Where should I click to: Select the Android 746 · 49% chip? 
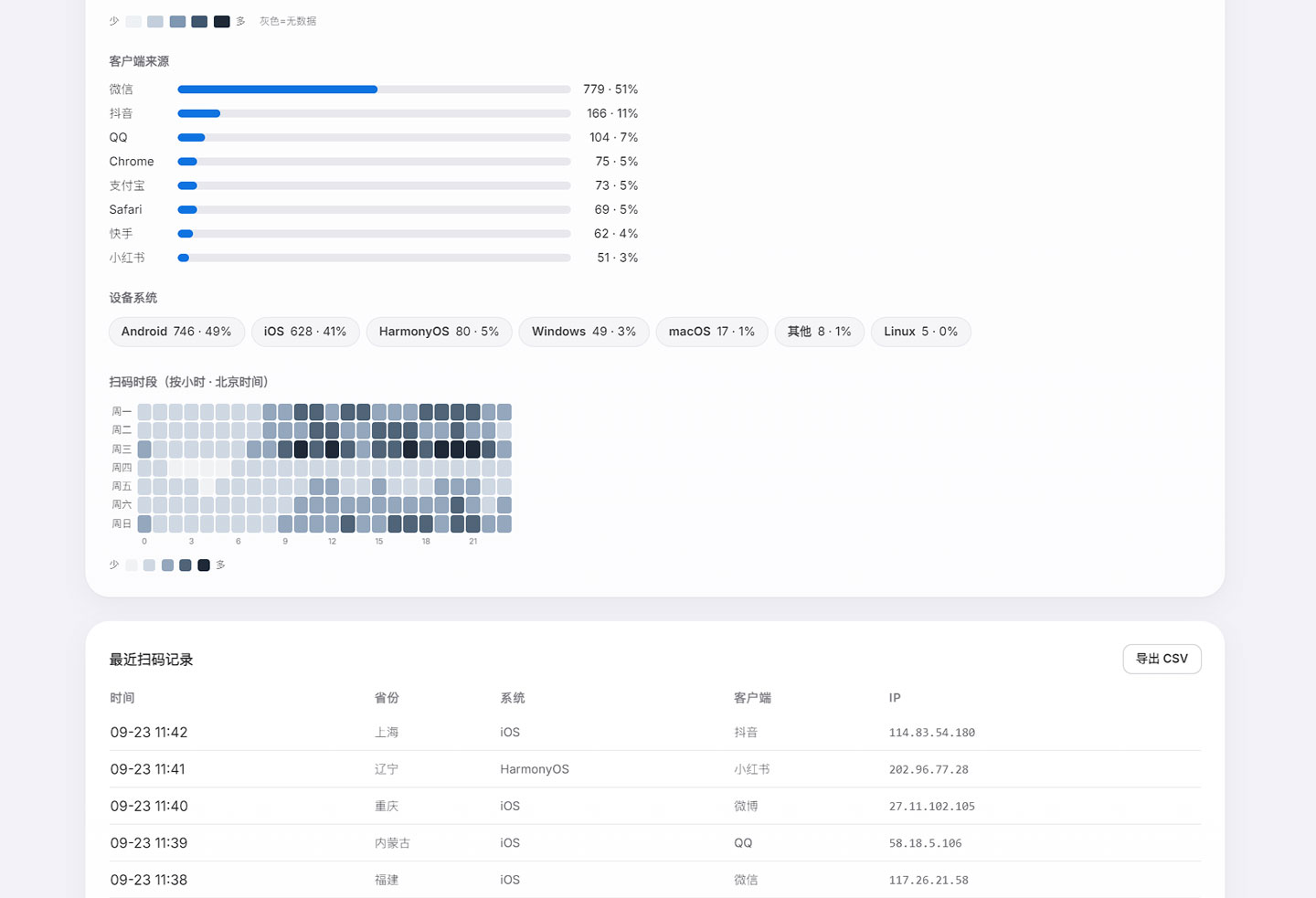[x=176, y=332]
